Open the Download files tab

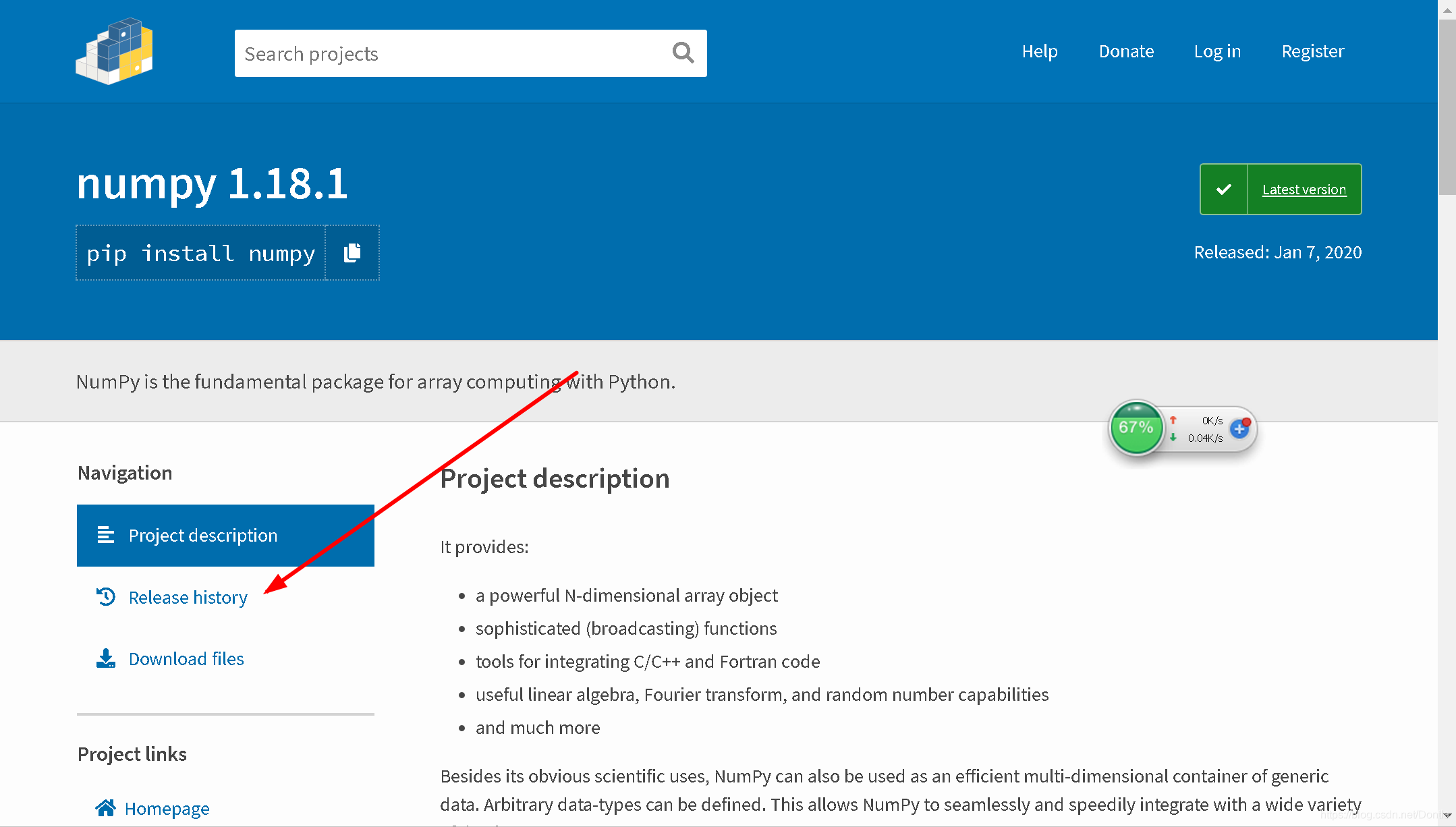(186, 658)
